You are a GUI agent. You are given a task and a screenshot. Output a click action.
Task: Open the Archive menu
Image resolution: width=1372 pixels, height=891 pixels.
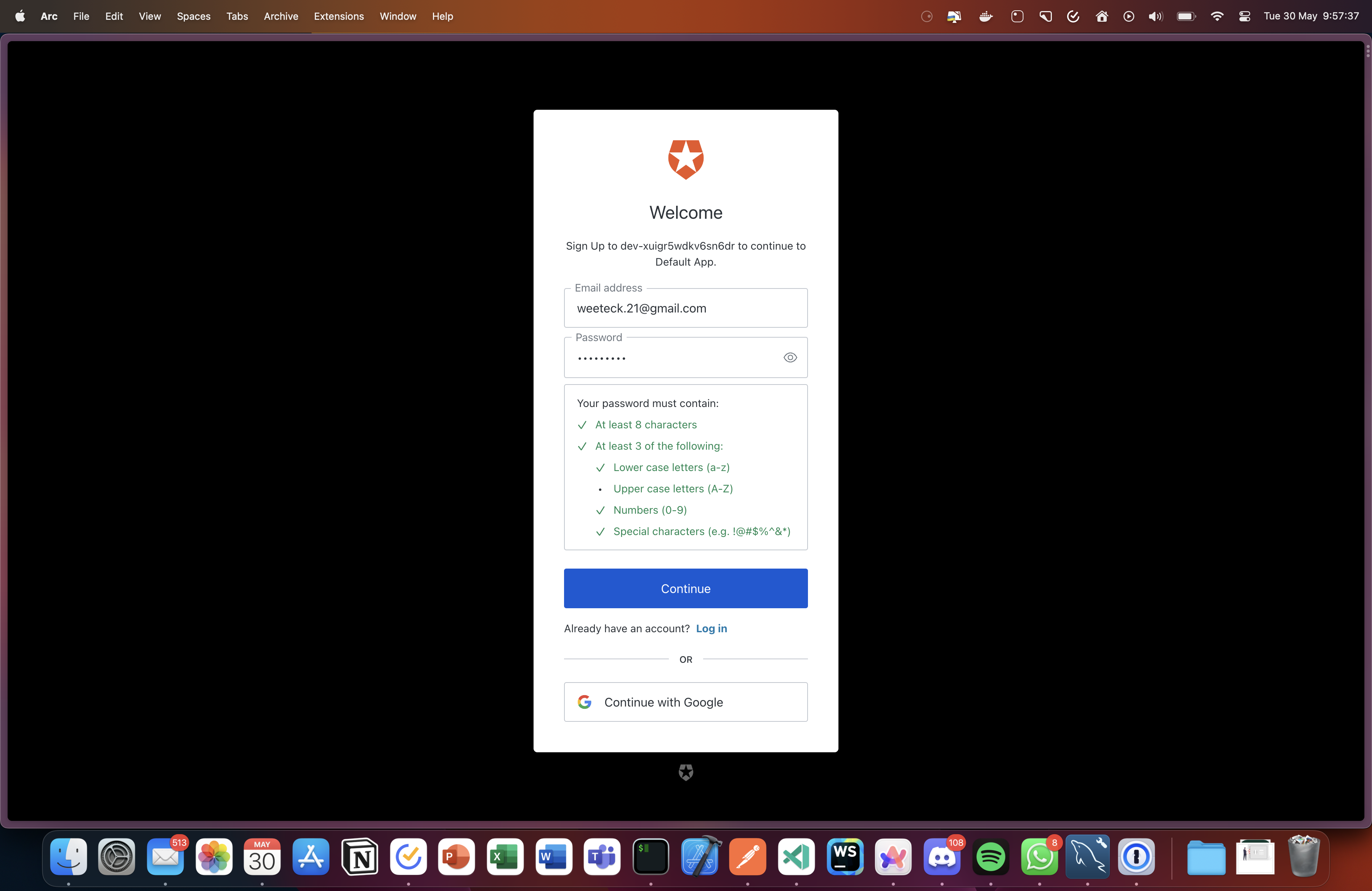pyautogui.click(x=281, y=16)
